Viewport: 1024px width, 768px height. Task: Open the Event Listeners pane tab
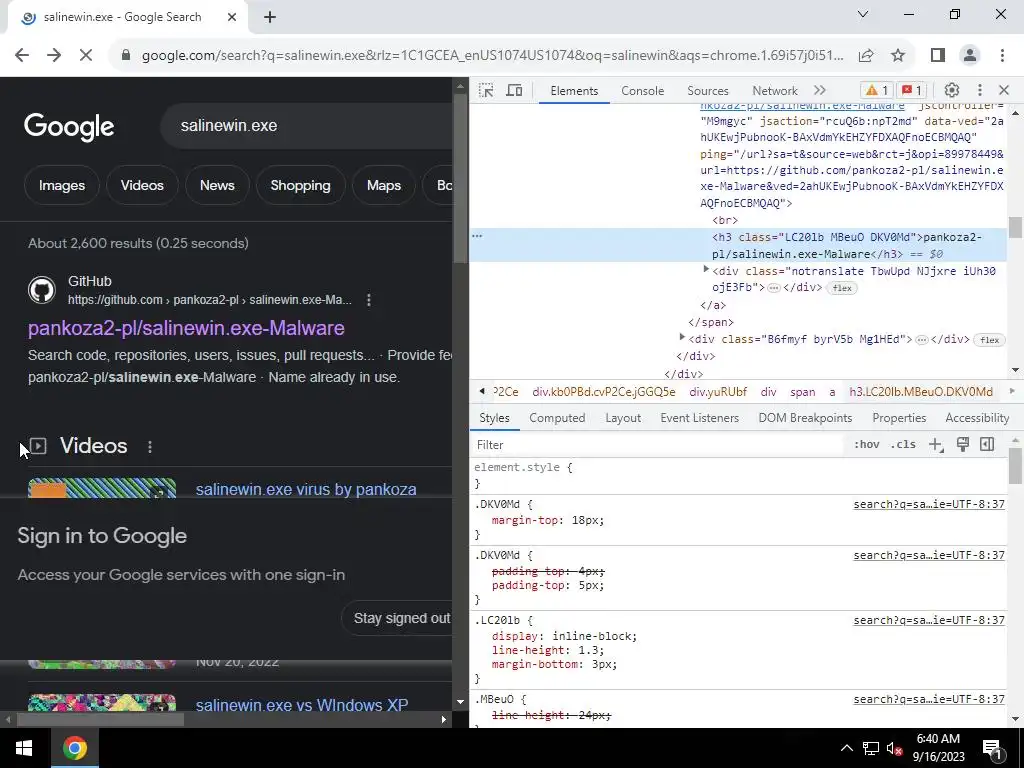(x=699, y=418)
